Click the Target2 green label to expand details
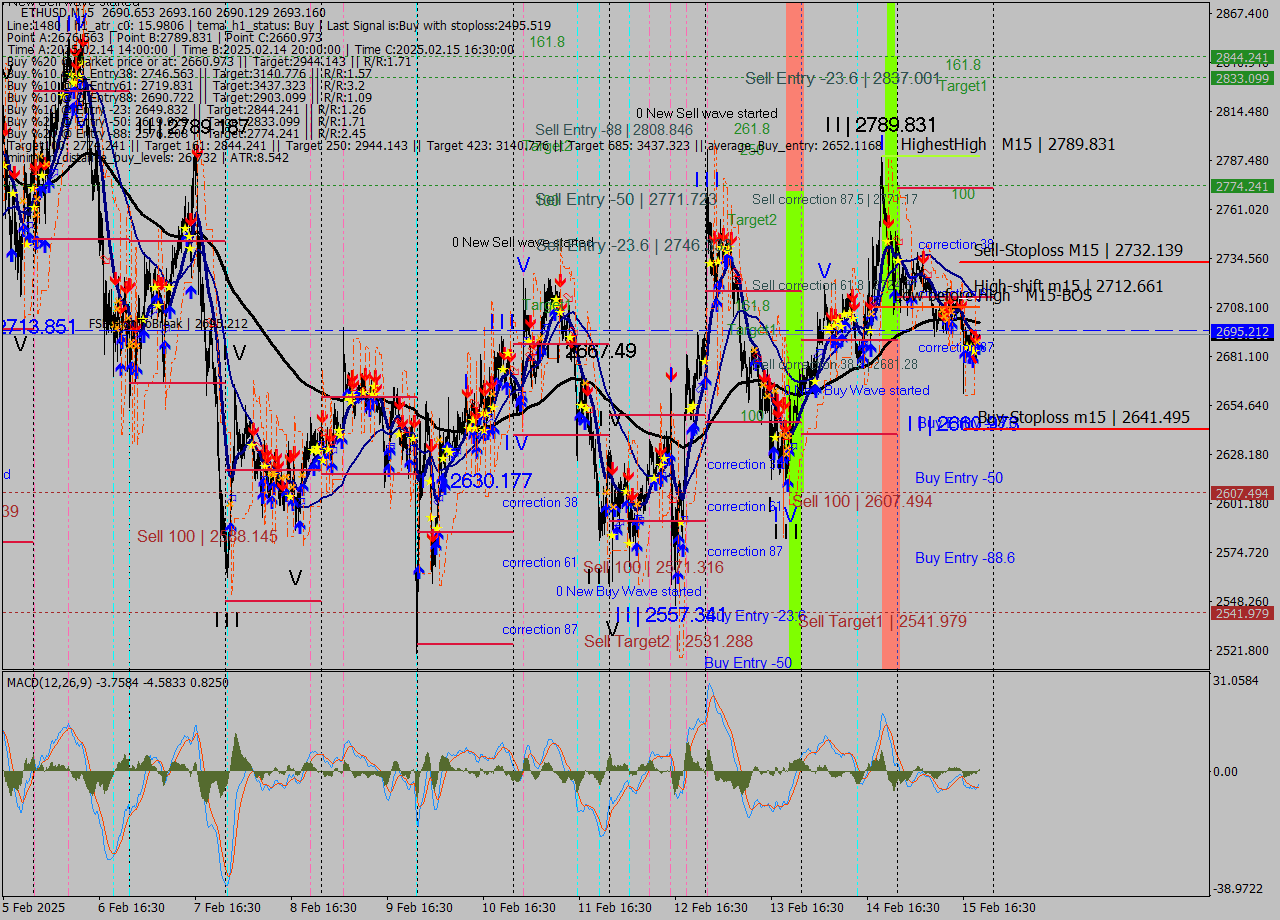 coord(752,220)
